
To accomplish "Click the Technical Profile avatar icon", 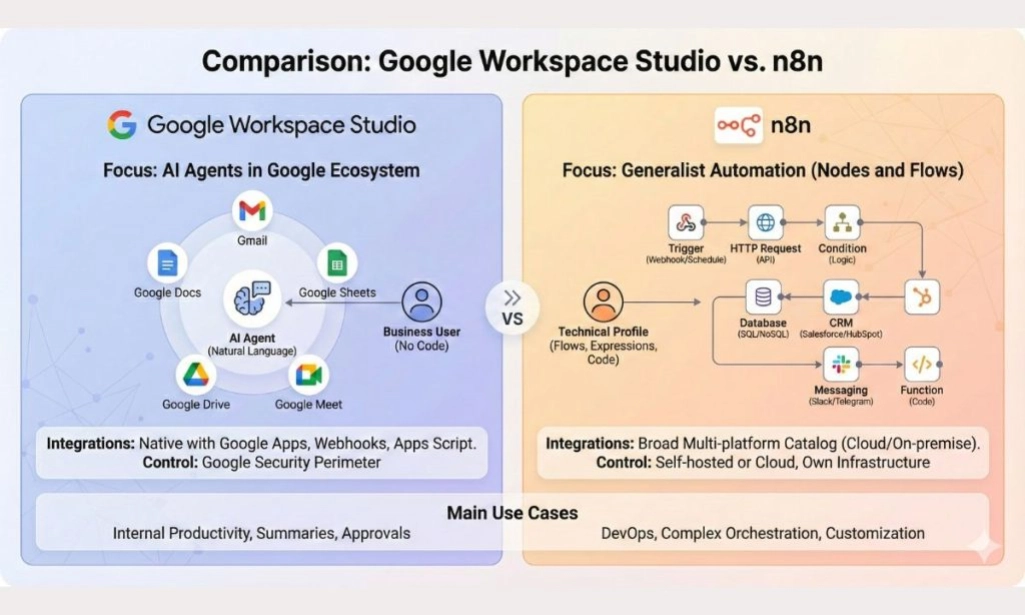I will pos(603,302).
